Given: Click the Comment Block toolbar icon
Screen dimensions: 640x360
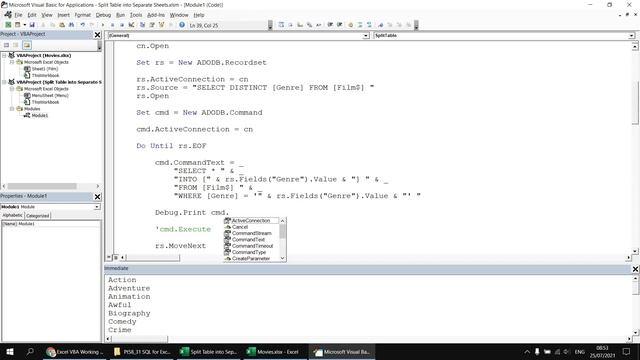Looking at the screenshot, I should pos(360,25).
